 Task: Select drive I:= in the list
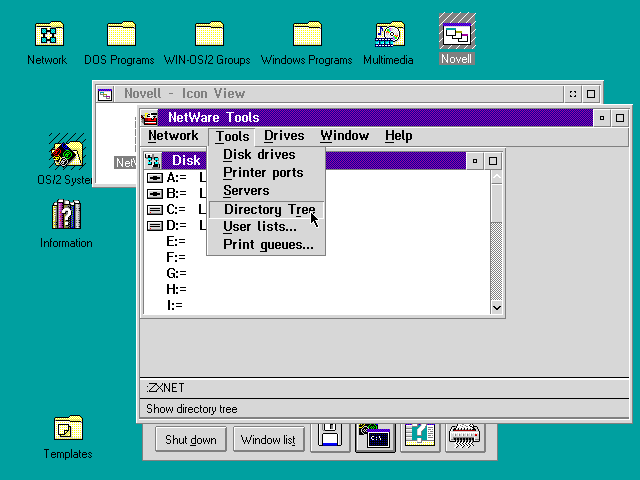[x=175, y=305]
